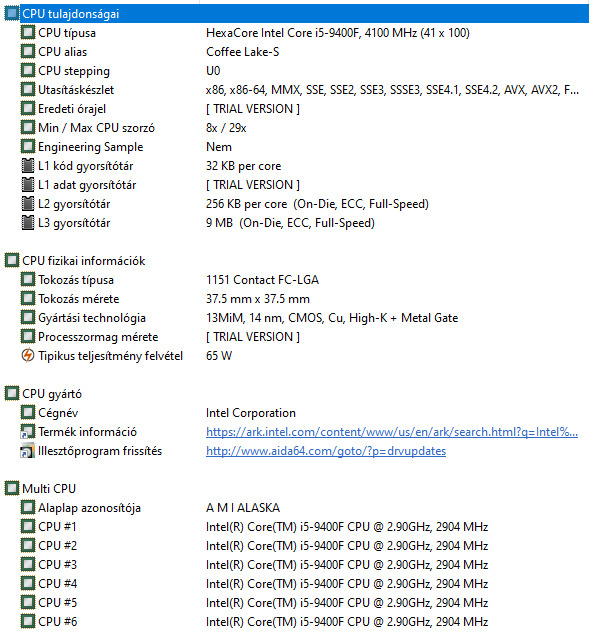
Task: Click the 'CPU gyártó' section title
Action: pyautogui.click(x=52, y=394)
